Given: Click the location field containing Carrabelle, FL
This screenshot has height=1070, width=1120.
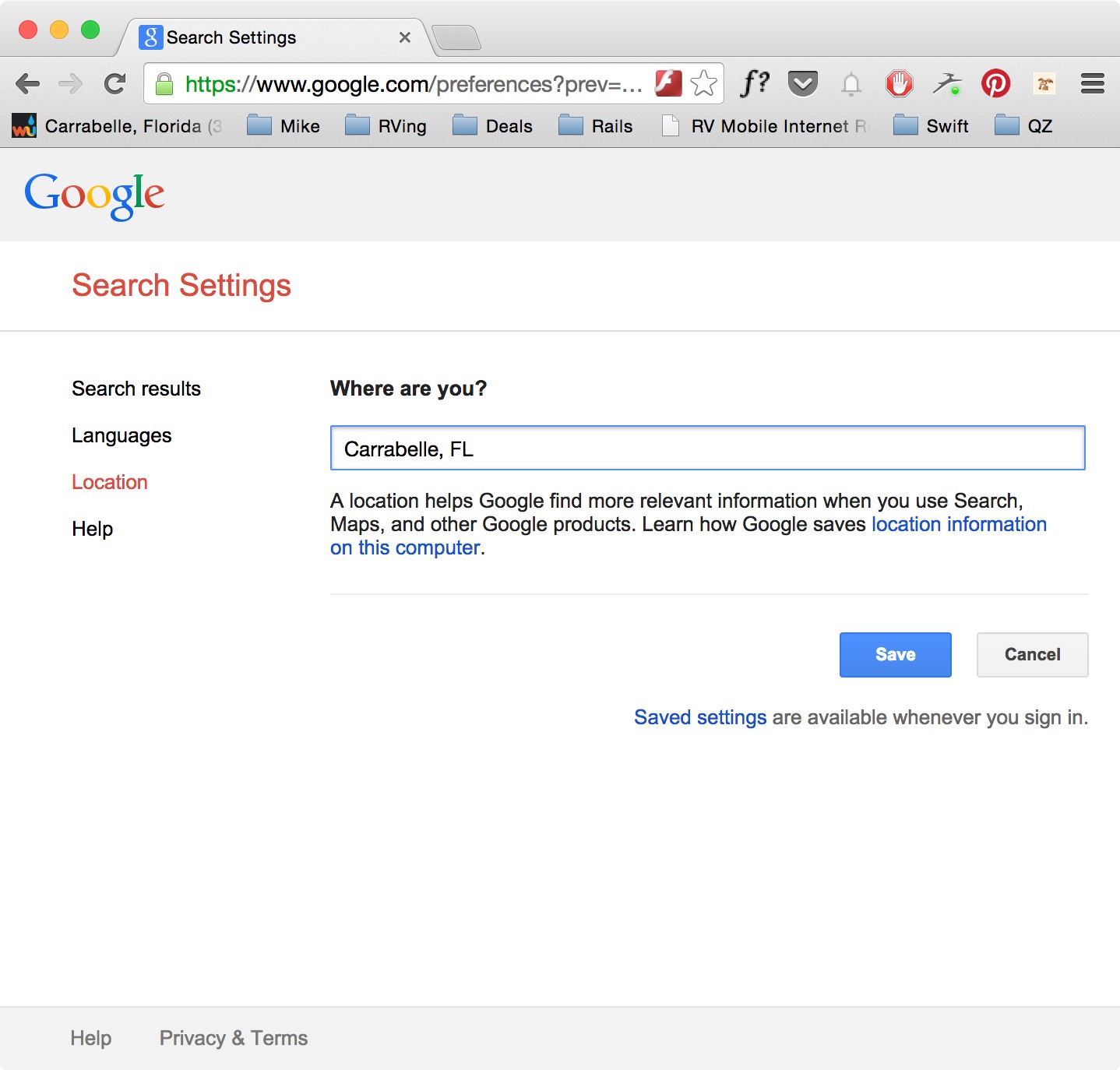Looking at the screenshot, I should click(708, 448).
